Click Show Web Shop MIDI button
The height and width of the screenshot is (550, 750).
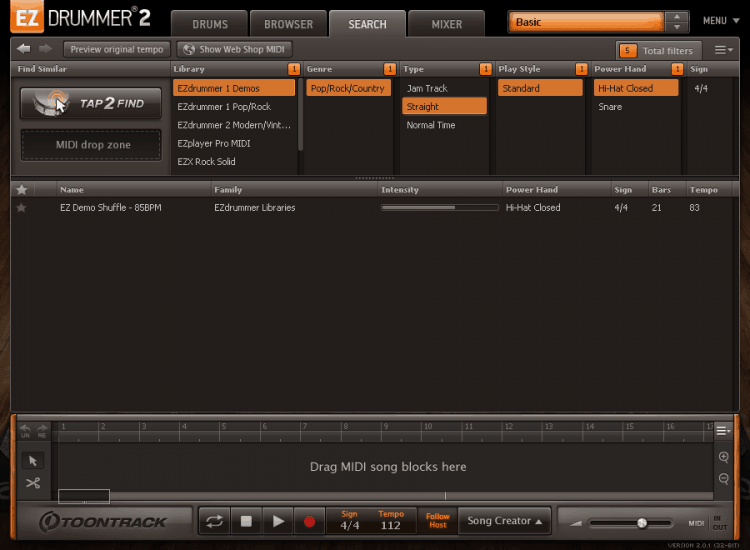[x=234, y=49]
